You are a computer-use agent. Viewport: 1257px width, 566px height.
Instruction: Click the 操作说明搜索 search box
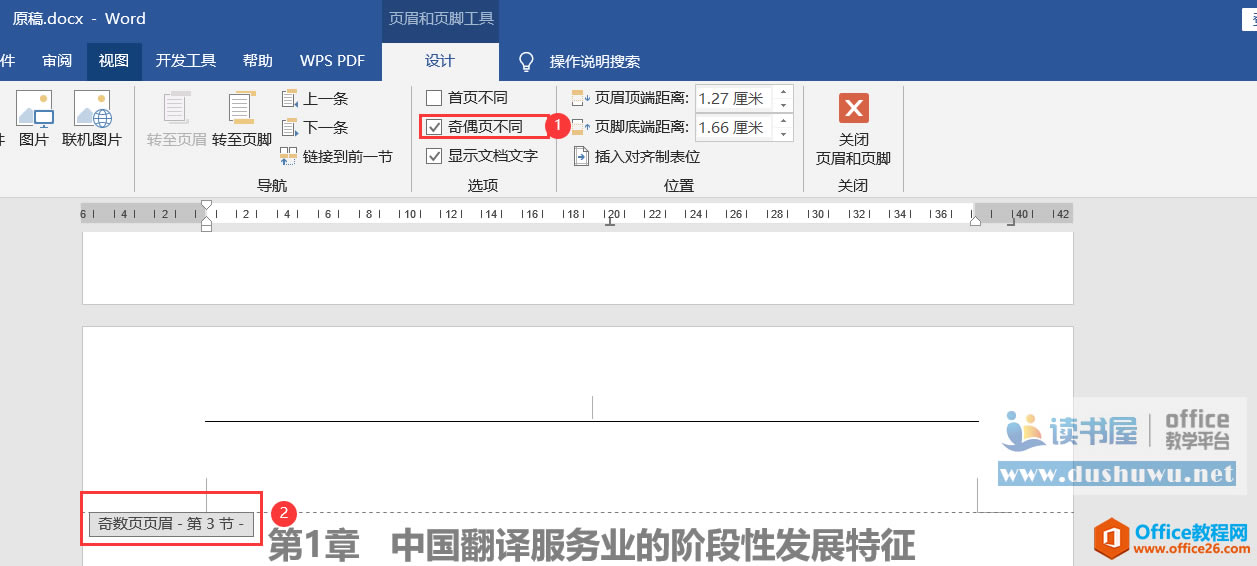pos(595,62)
